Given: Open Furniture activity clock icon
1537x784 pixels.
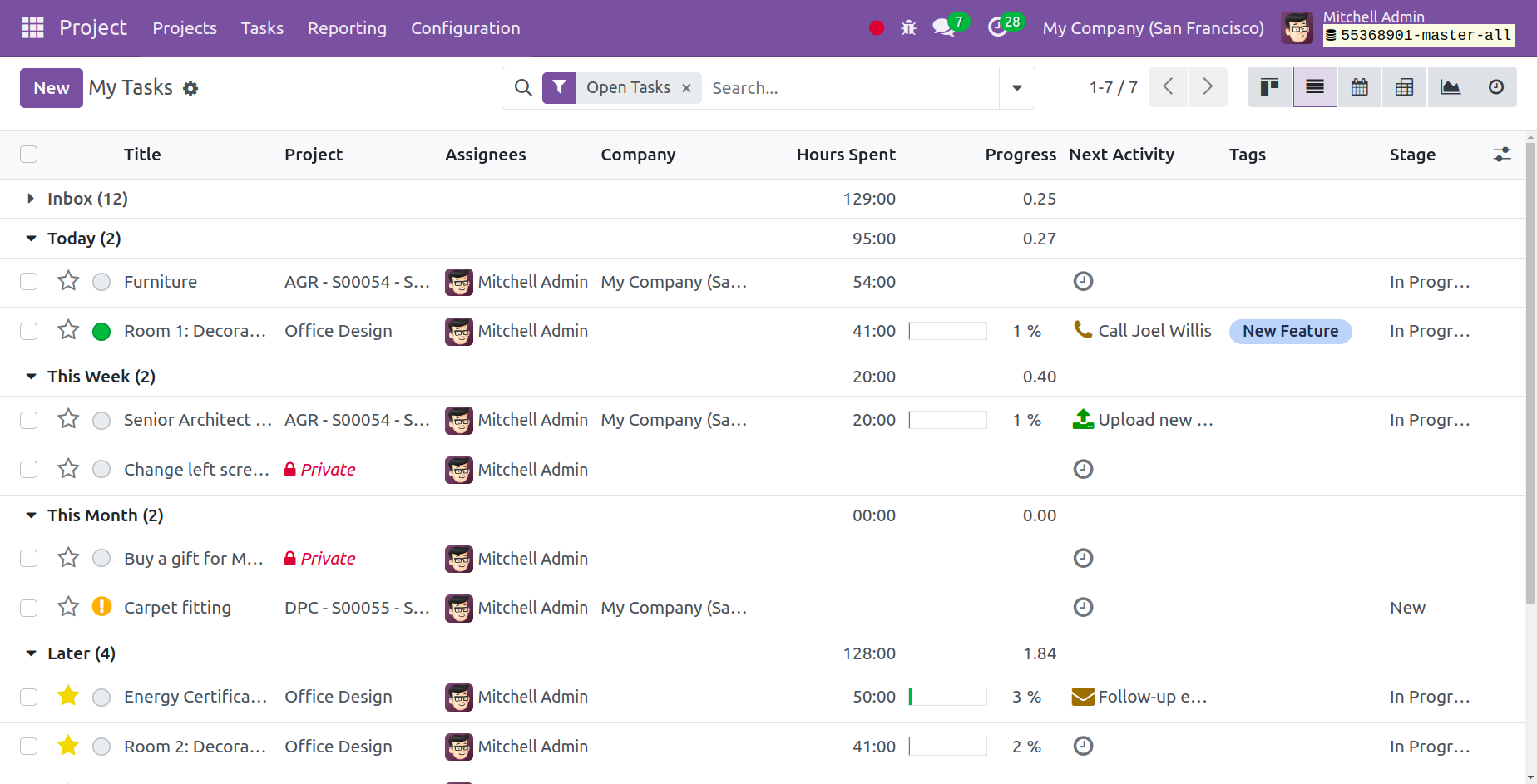Looking at the screenshot, I should [x=1083, y=281].
